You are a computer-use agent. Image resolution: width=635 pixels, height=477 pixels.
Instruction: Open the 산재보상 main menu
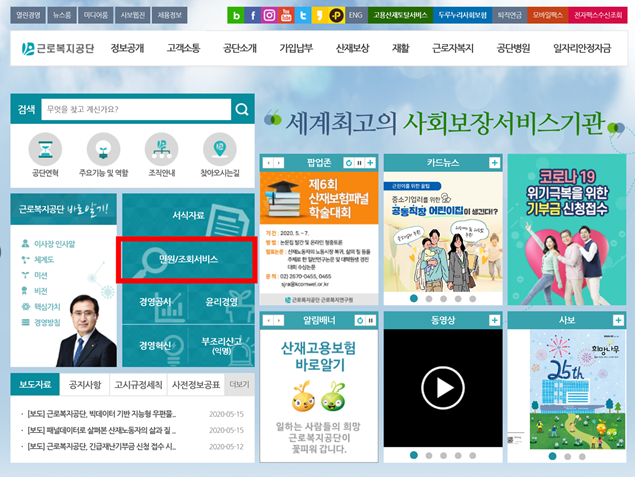click(x=352, y=48)
